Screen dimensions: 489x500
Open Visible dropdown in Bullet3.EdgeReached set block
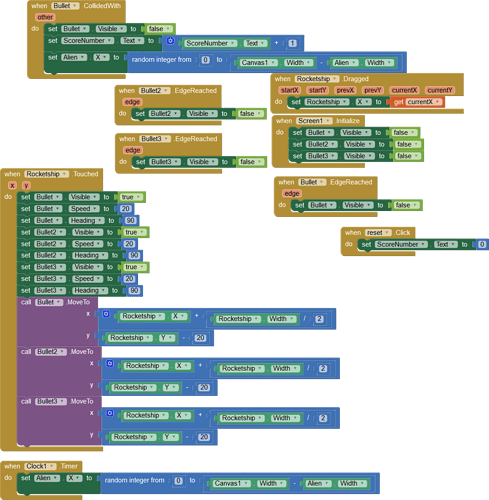coord(202,162)
